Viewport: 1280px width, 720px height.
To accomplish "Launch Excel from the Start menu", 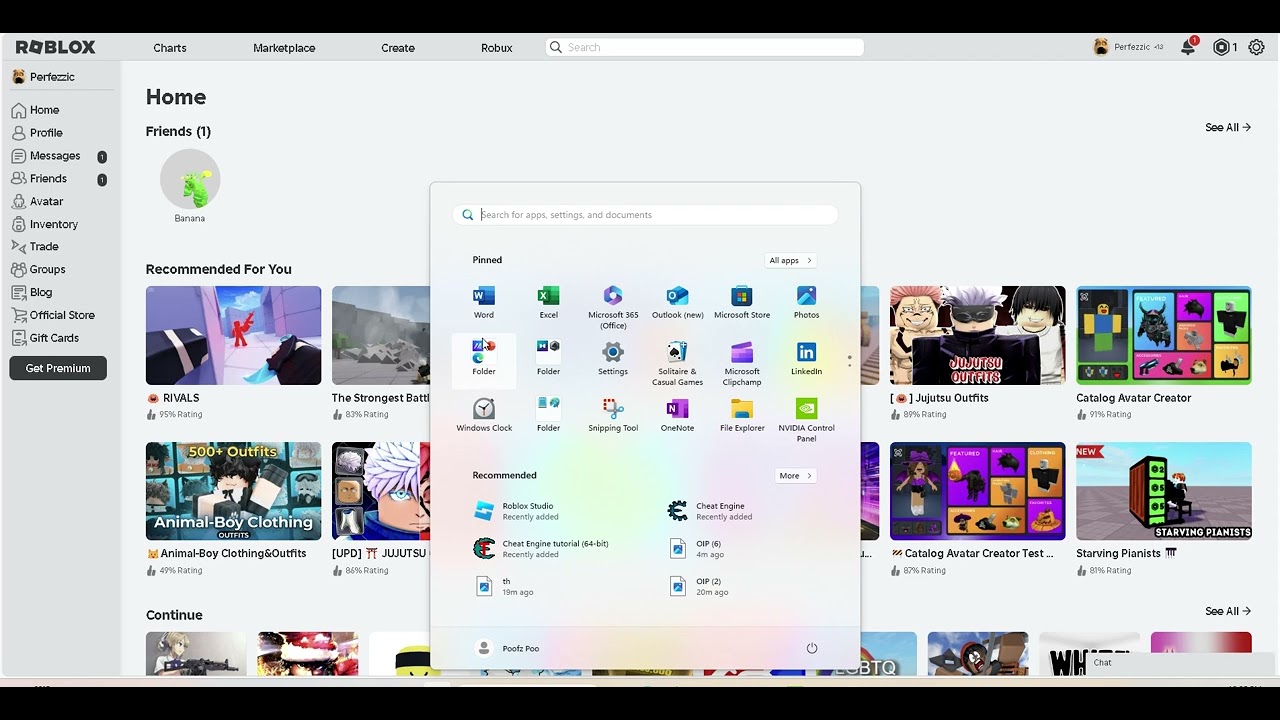I will [548, 302].
